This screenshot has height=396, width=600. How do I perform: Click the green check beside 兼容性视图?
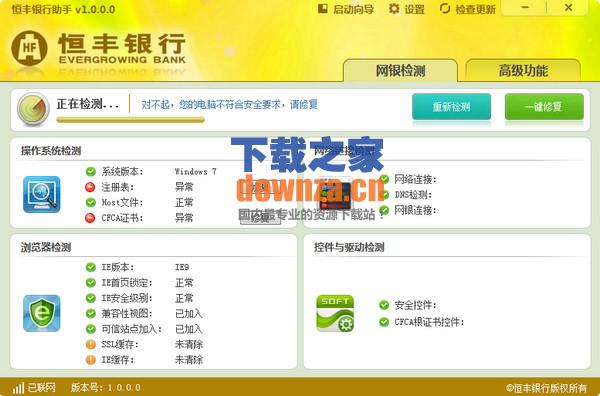[91, 313]
